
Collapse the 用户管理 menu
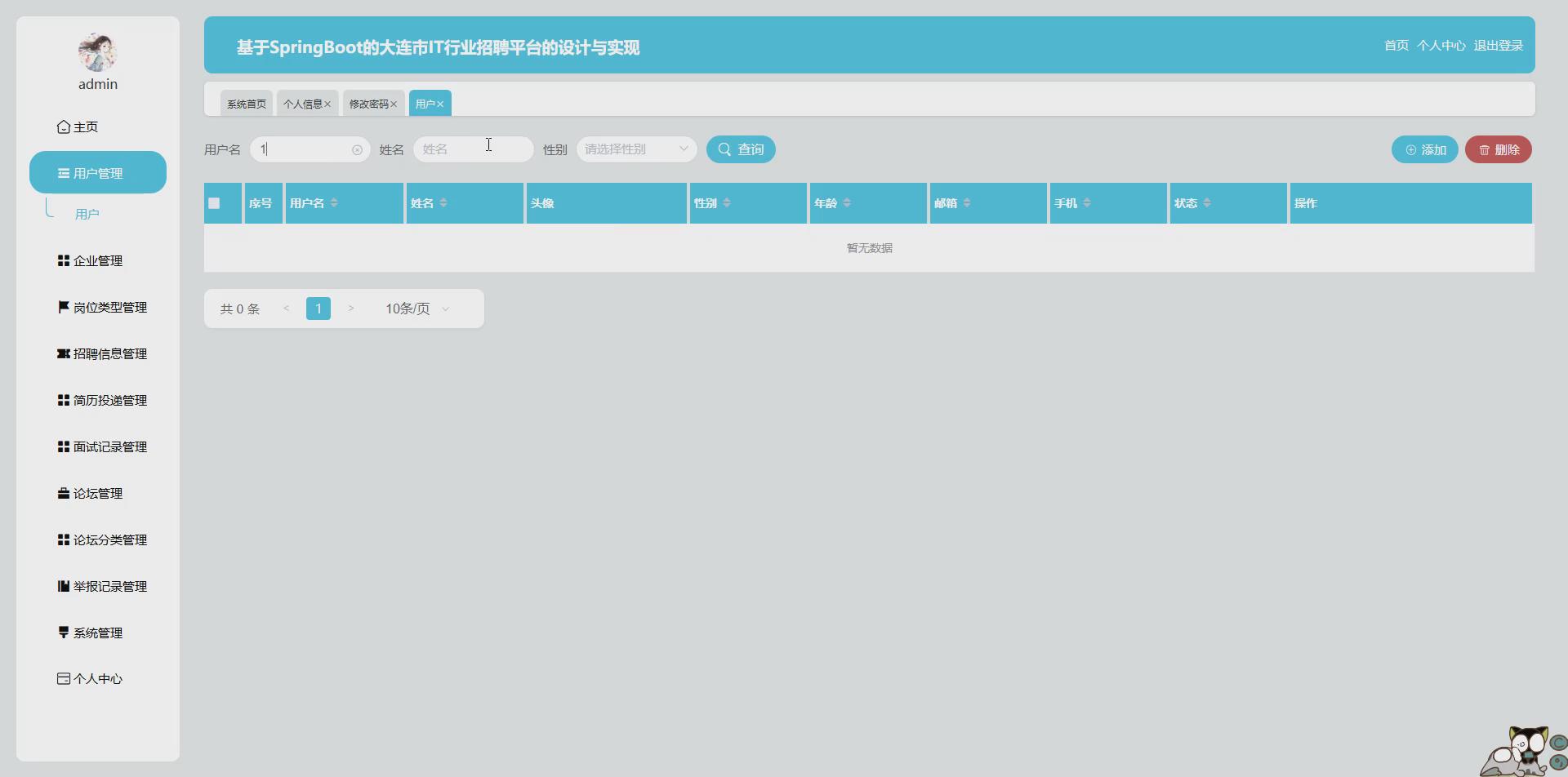(98, 172)
